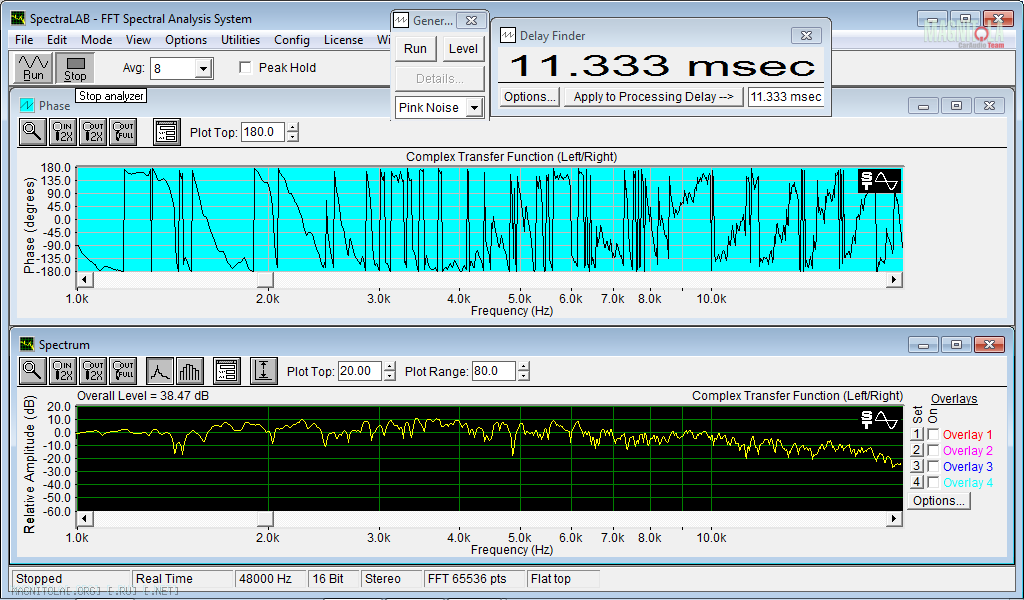Image resolution: width=1024 pixels, height=600 pixels.
Task: Click the Set 2 overlay button
Action: pos(917,450)
